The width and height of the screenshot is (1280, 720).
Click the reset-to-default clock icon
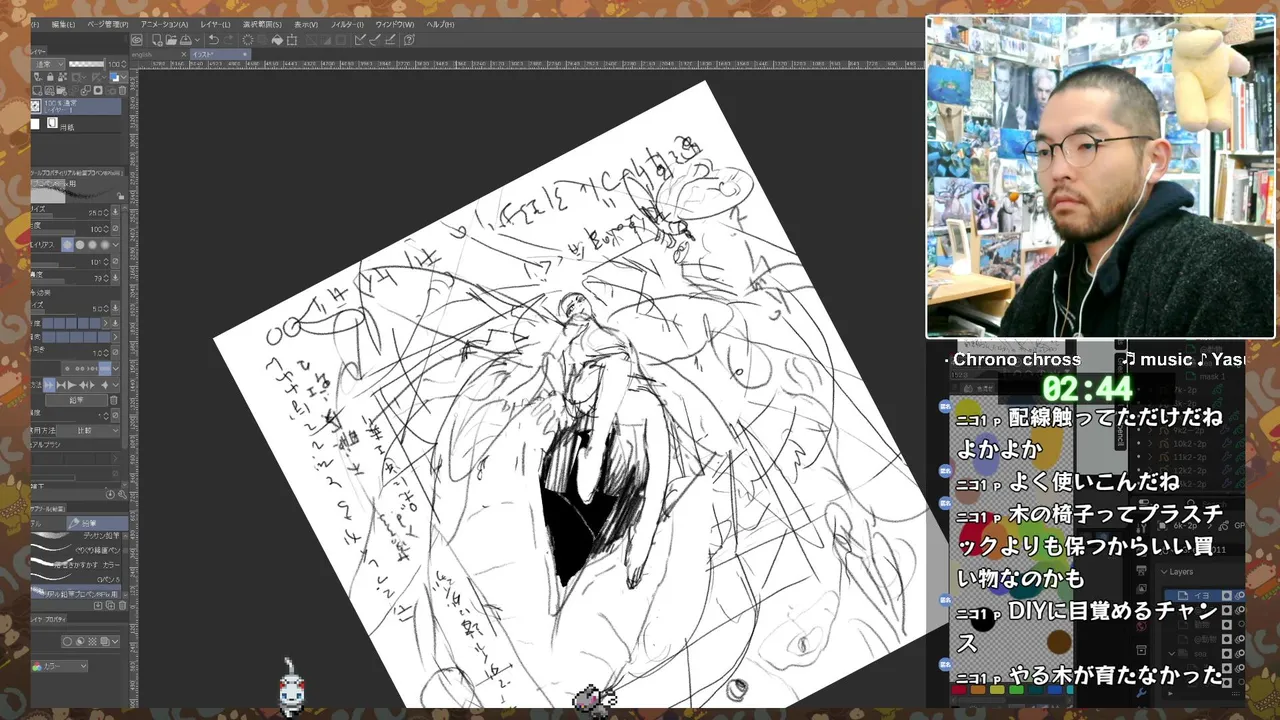pyautogui.click(x=111, y=494)
